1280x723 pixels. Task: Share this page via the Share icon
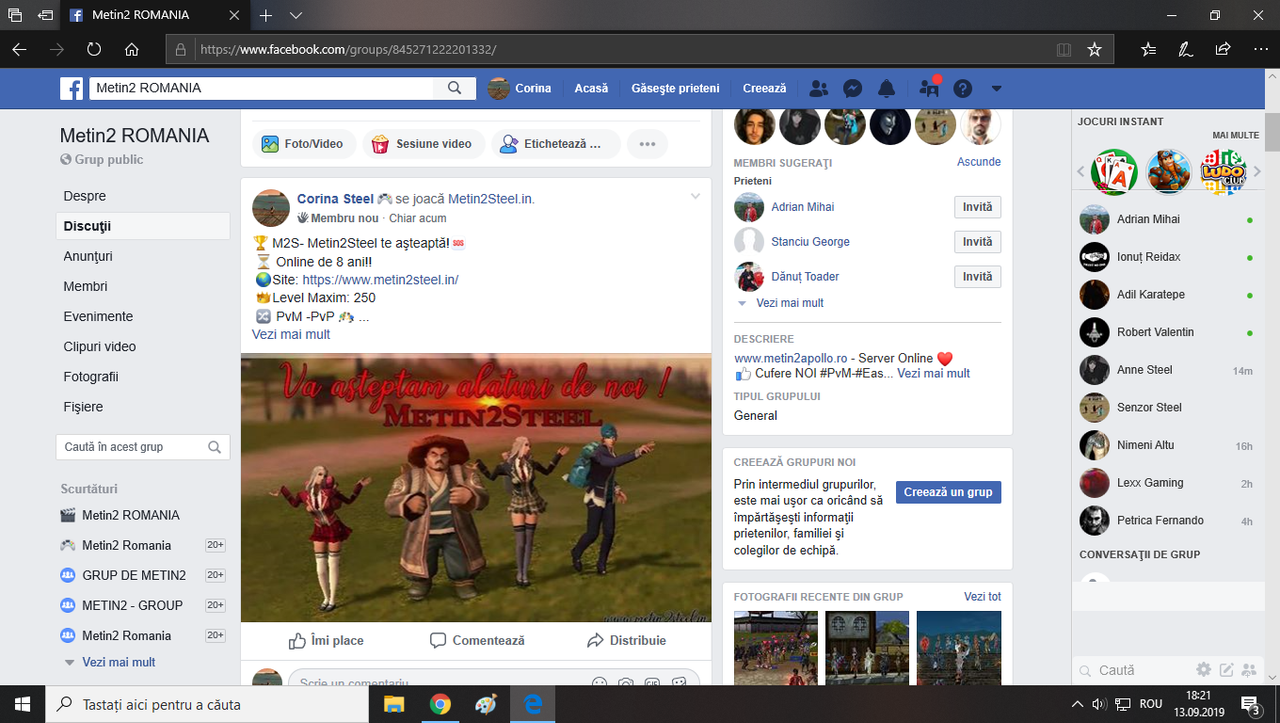pyautogui.click(x=1222, y=49)
